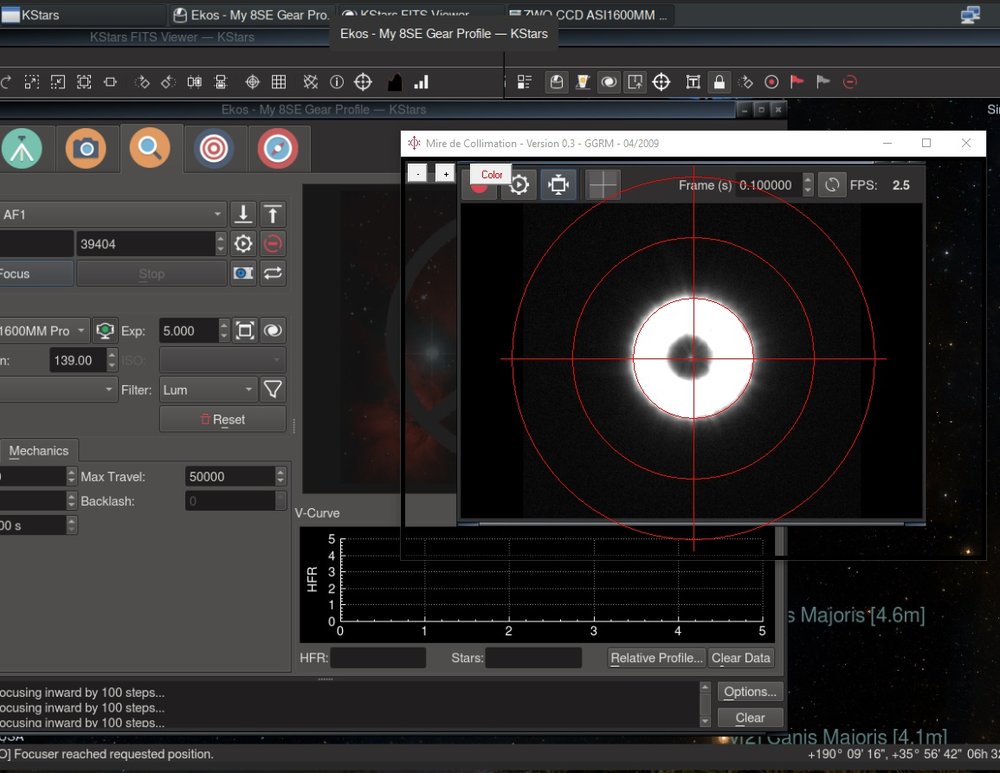Open the Ekos Capture camera module

(x=86, y=148)
